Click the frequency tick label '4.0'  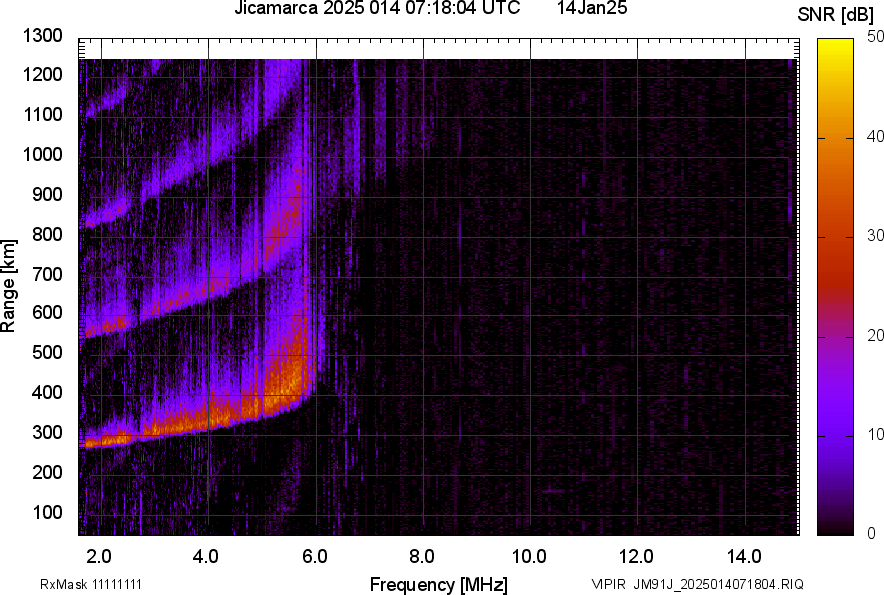(x=206, y=557)
